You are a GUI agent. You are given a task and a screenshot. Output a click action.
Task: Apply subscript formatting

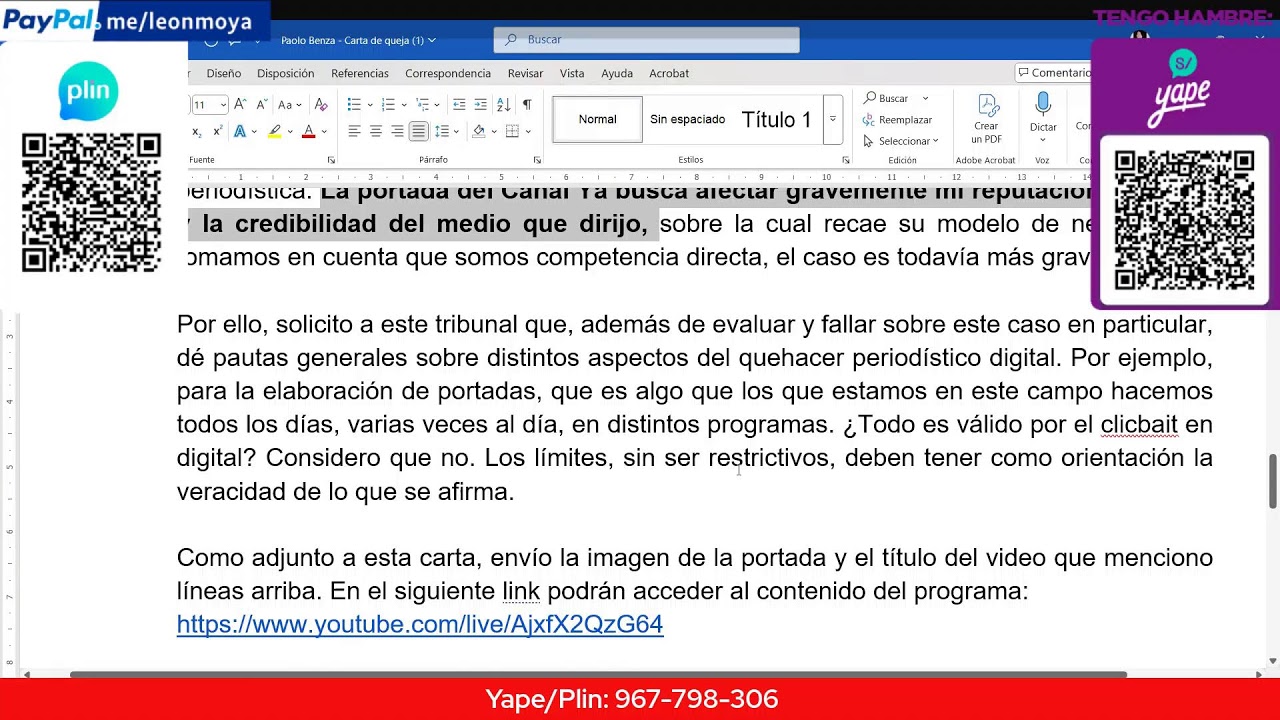click(x=197, y=132)
